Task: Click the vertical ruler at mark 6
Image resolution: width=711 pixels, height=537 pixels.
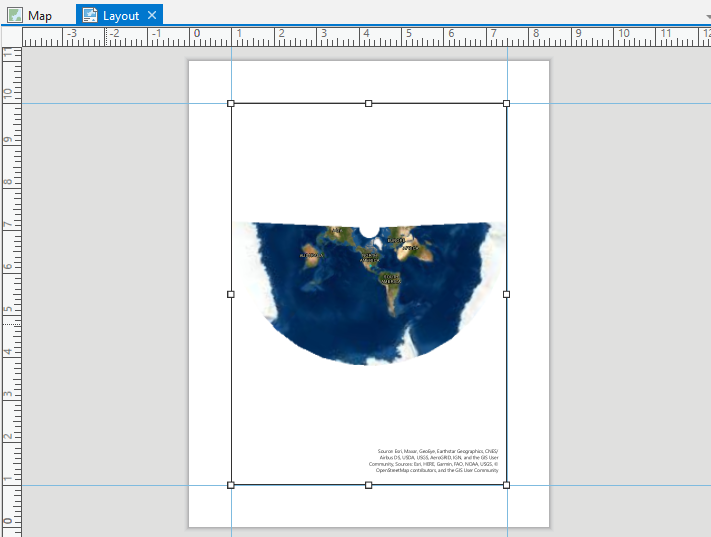Action: coord(8,266)
